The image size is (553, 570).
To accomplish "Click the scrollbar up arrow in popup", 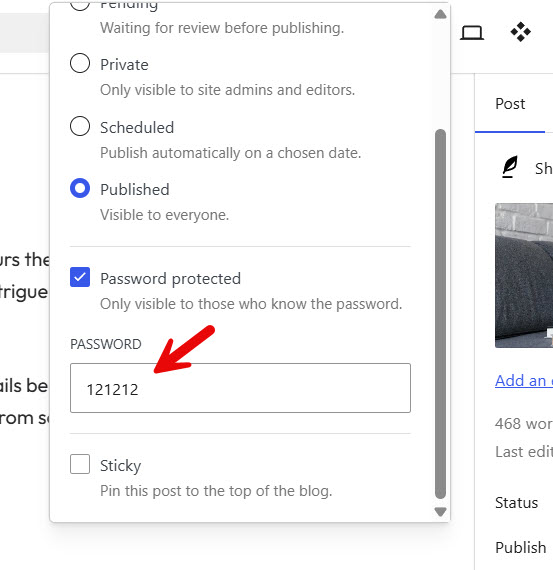I will 440,14.
